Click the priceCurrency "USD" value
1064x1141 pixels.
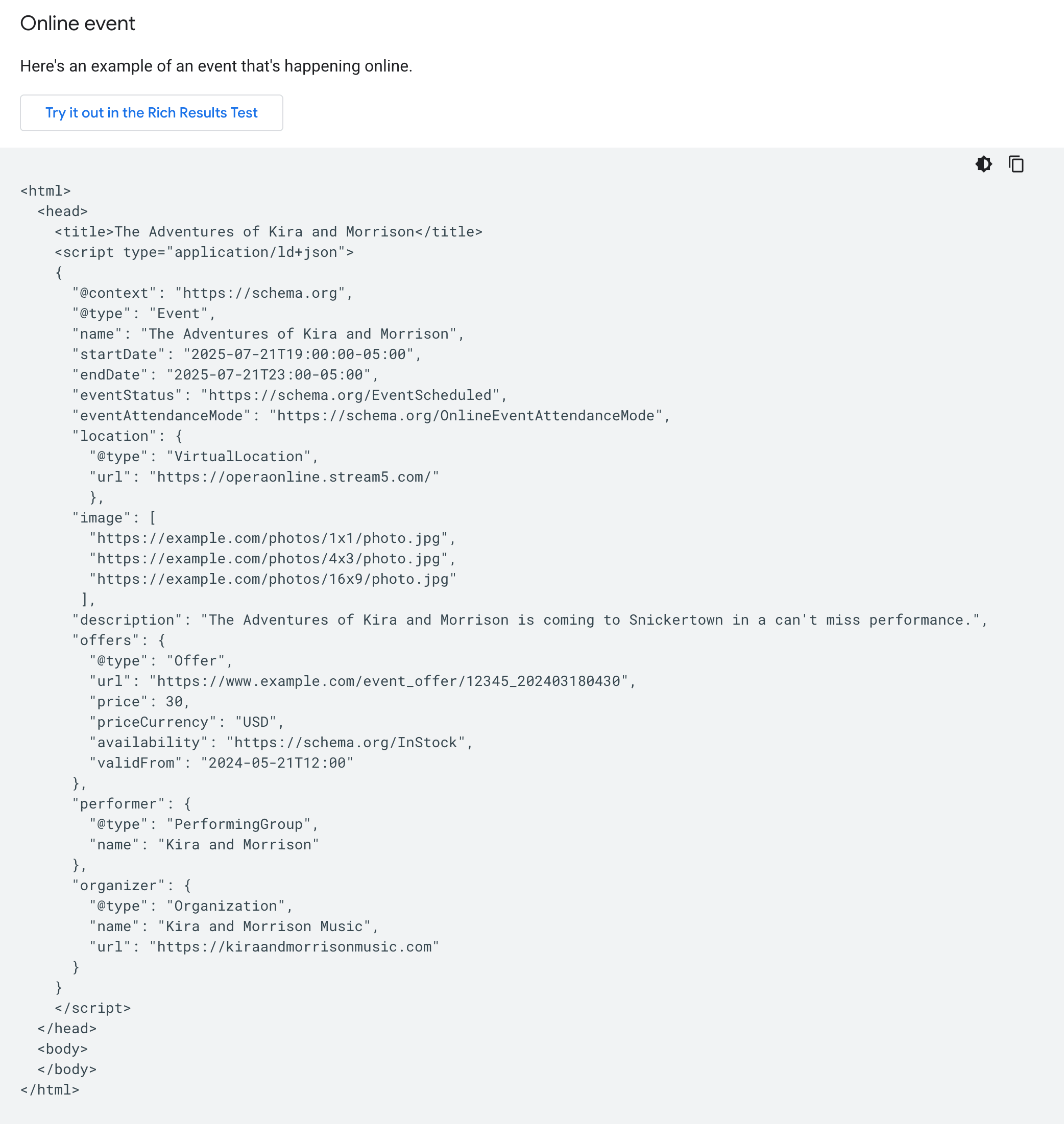[x=256, y=722]
